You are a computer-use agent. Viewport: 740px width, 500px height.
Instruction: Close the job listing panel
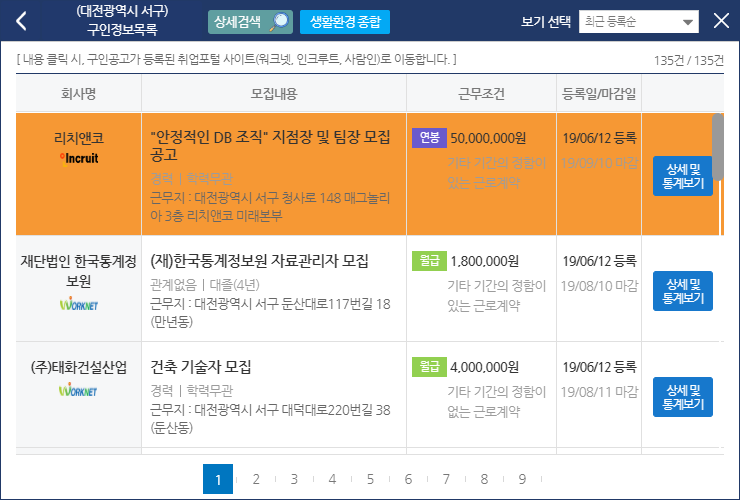pos(721,21)
